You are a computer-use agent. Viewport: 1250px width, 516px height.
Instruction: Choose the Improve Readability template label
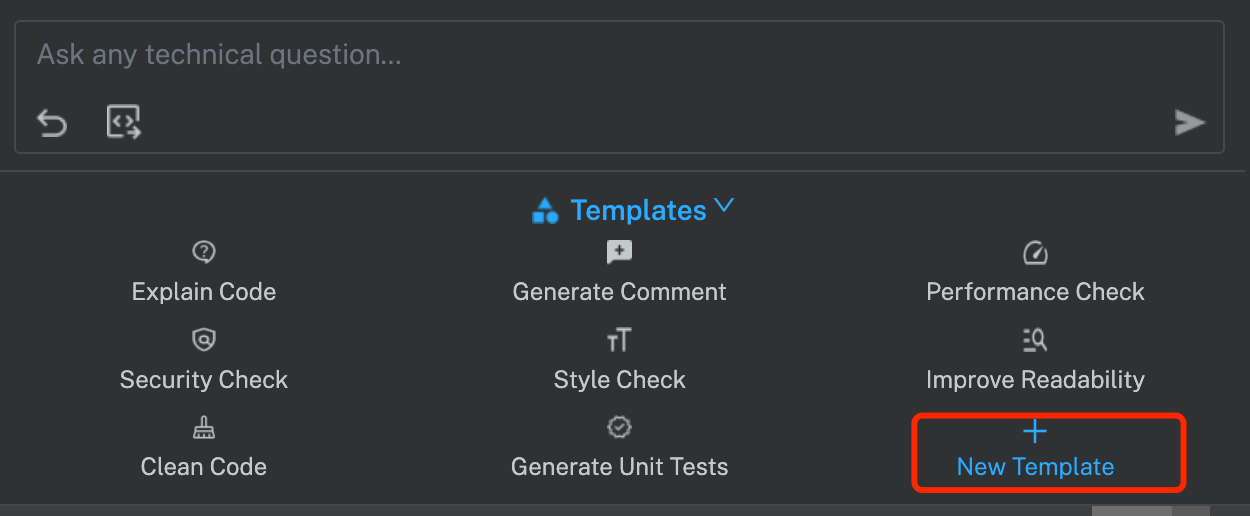click(1035, 380)
